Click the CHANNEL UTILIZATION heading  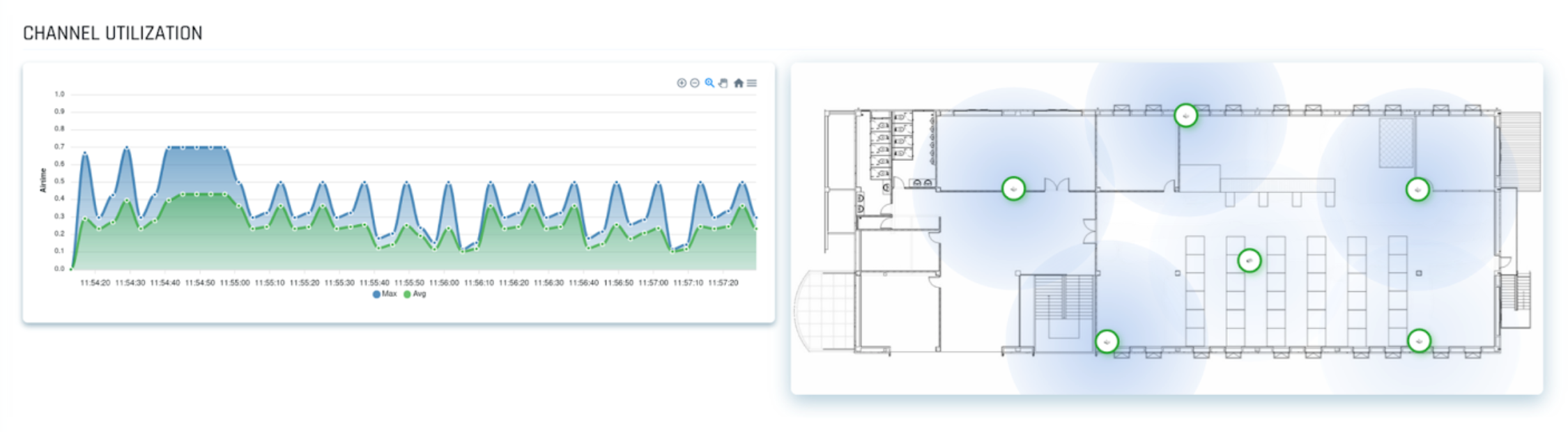click(x=113, y=33)
